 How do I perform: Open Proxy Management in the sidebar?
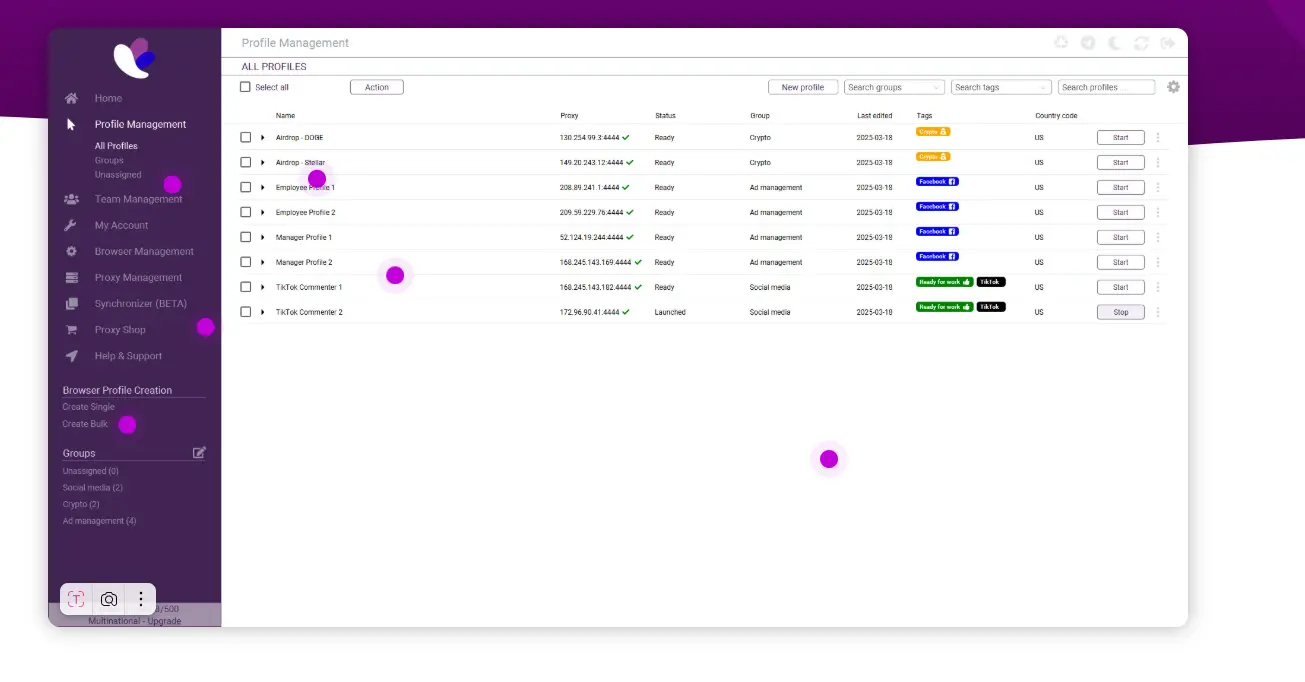coord(138,278)
